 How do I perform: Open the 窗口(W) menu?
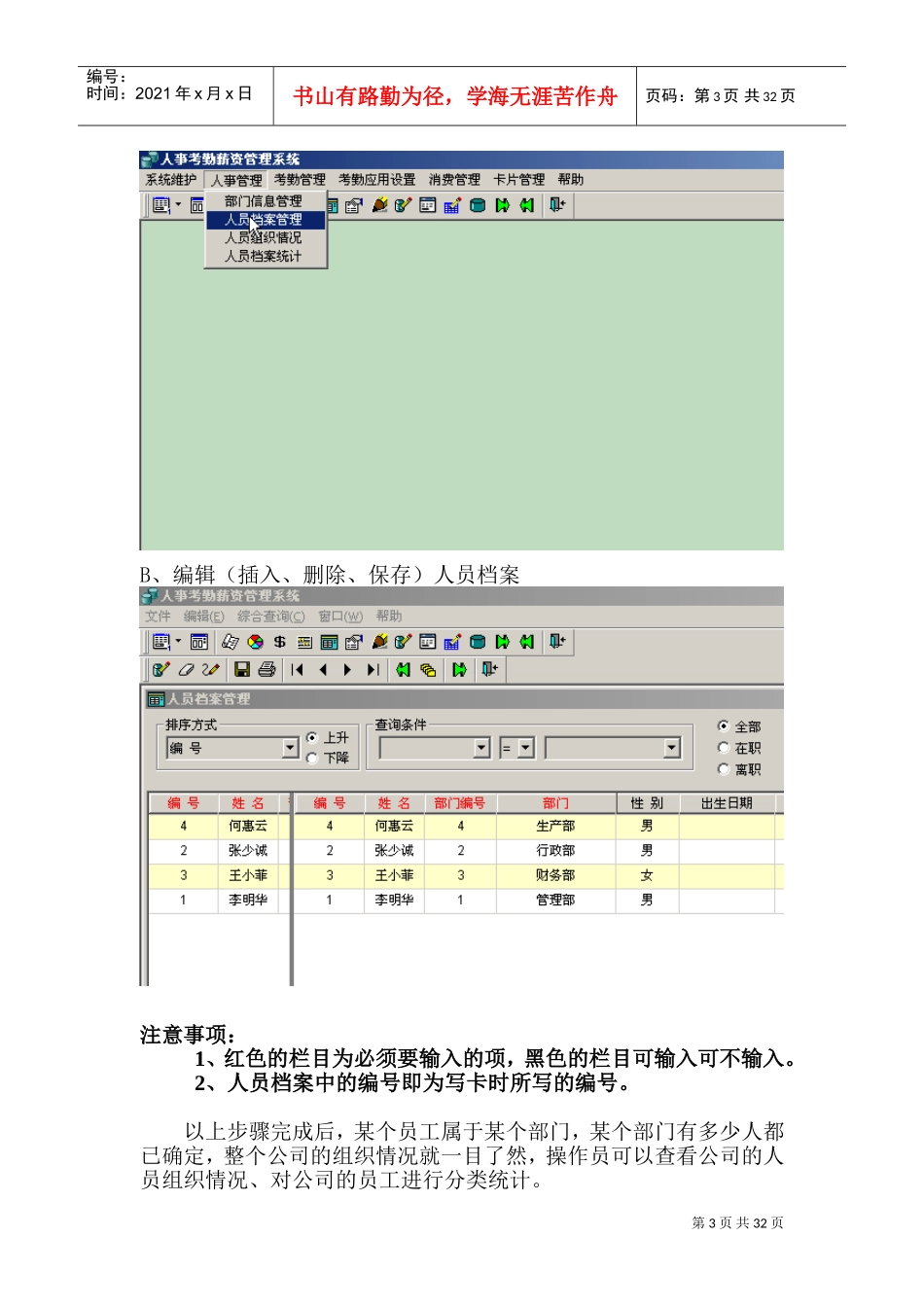pos(340,617)
